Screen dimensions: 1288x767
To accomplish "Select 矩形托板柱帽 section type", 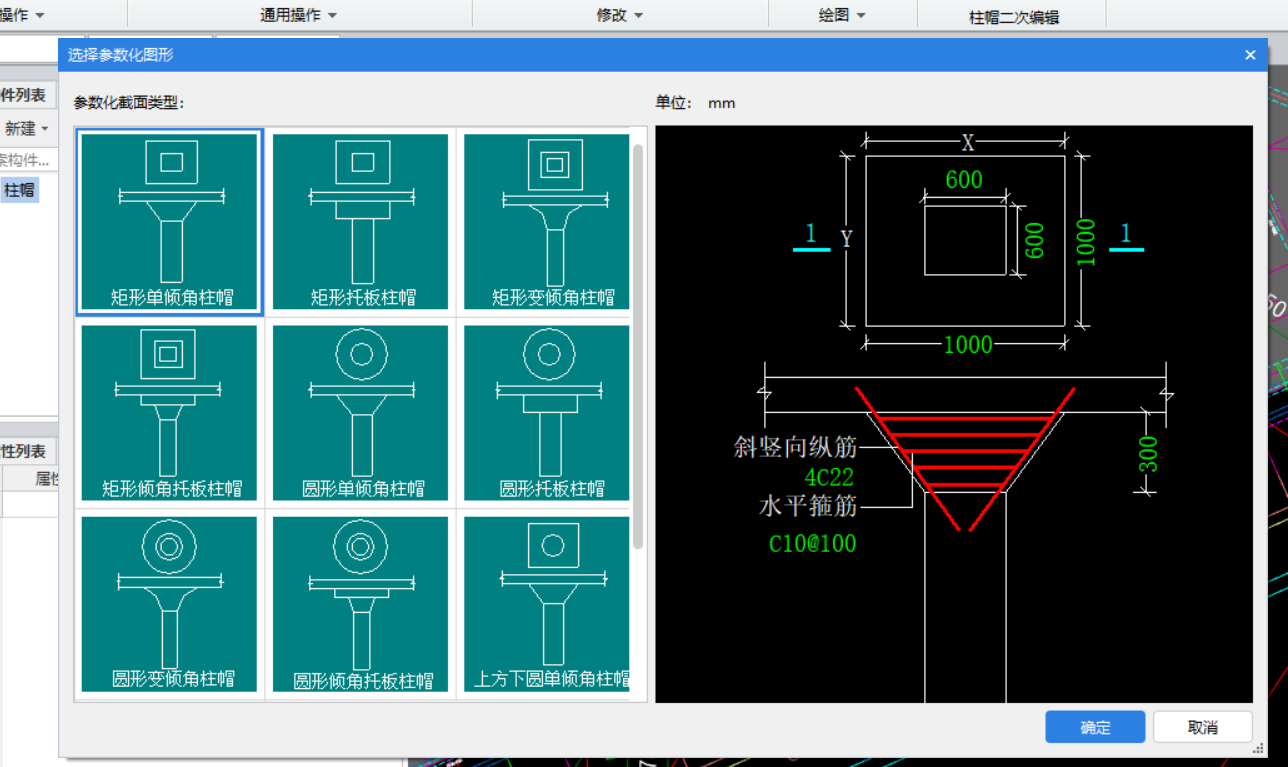I will 362,222.
